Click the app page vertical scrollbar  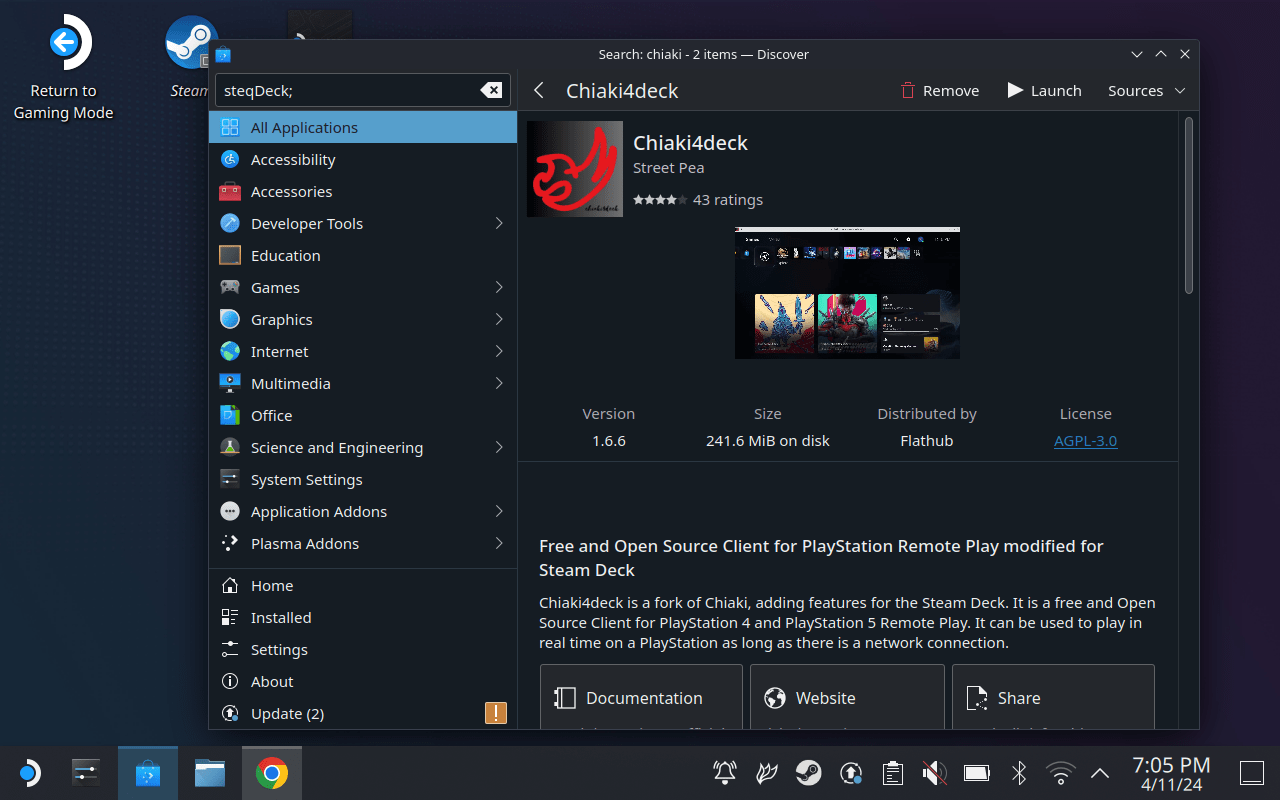point(1189,205)
